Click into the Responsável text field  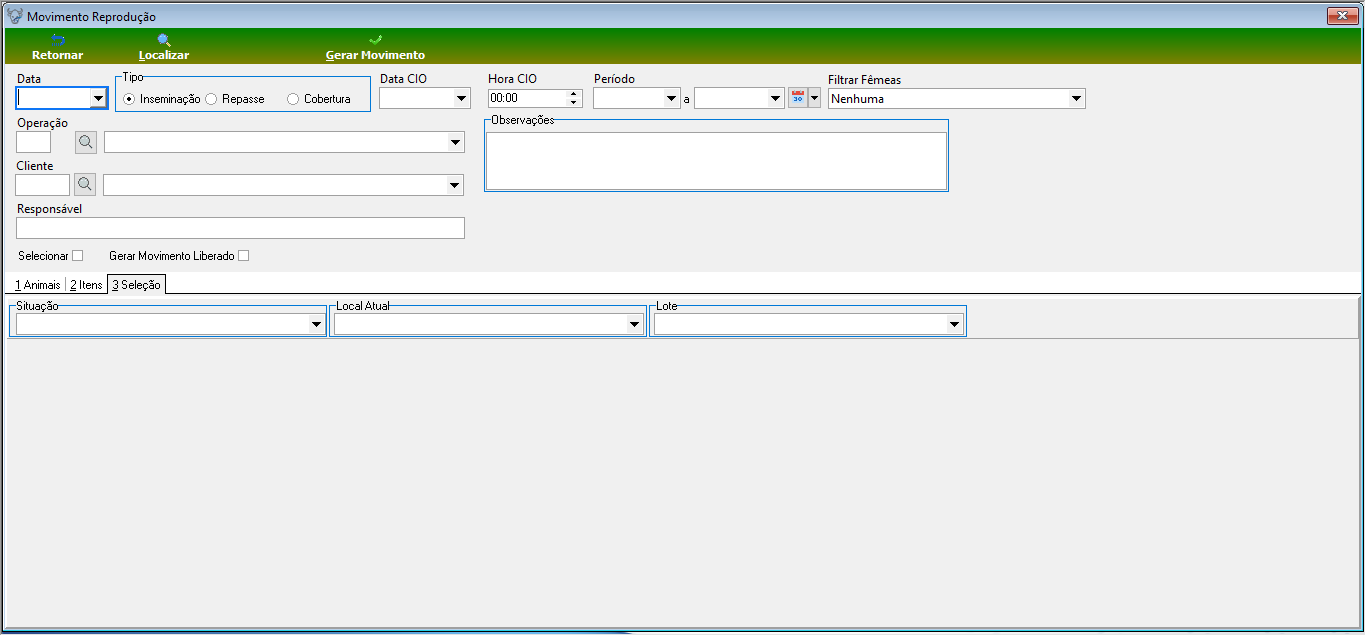pos(241,228)
